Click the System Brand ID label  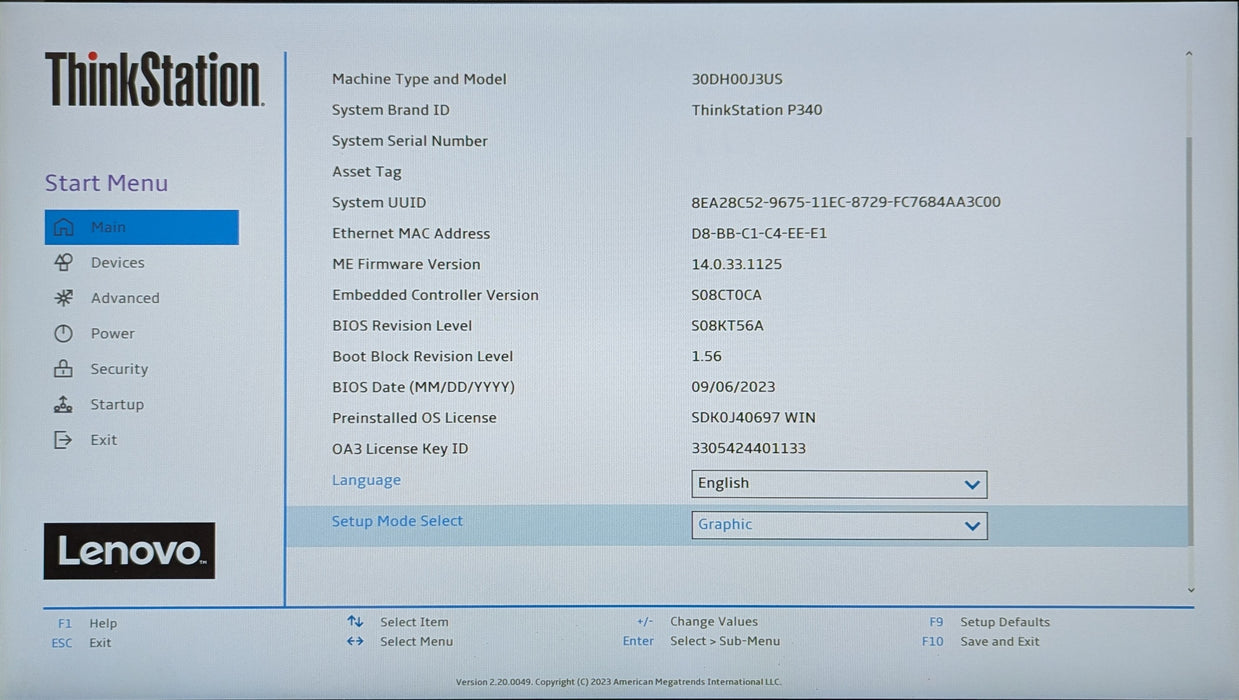pos(391,110)
